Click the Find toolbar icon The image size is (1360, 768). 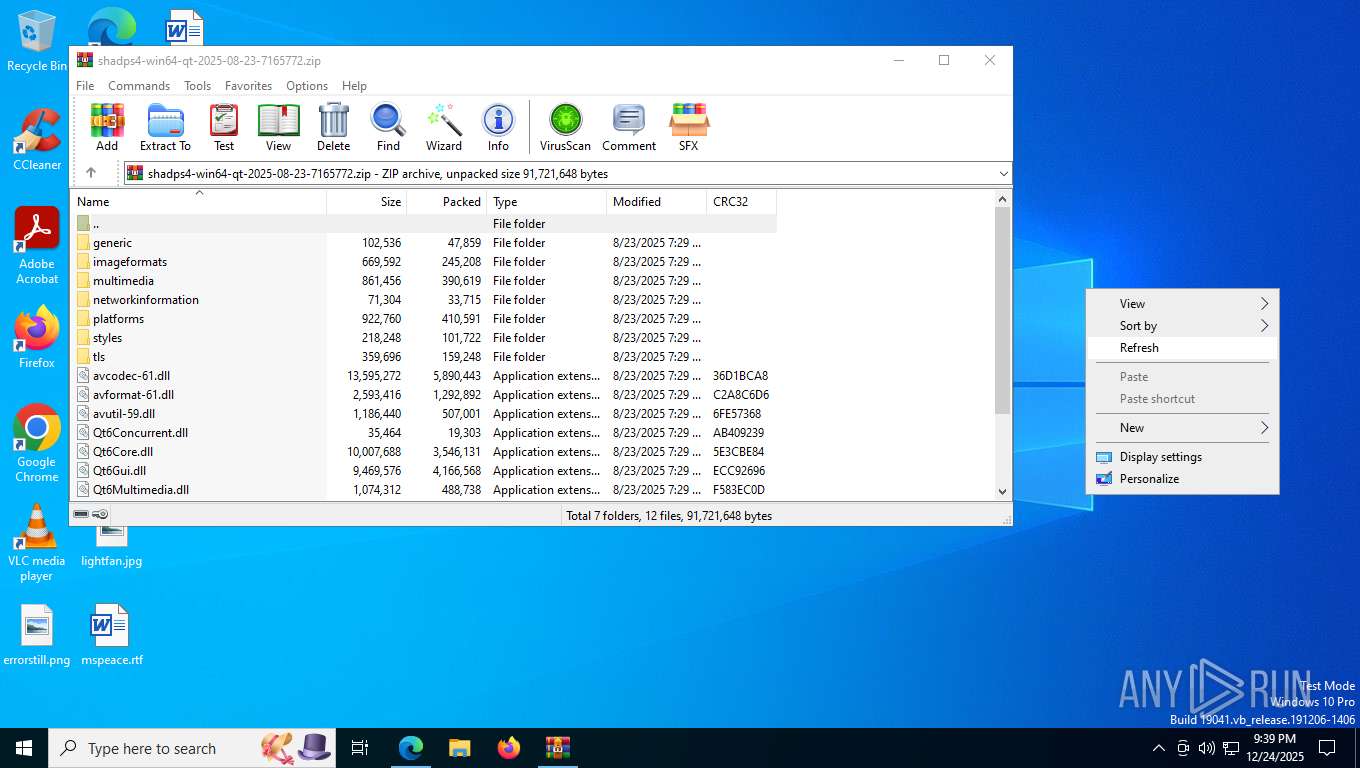click(388, 127)
